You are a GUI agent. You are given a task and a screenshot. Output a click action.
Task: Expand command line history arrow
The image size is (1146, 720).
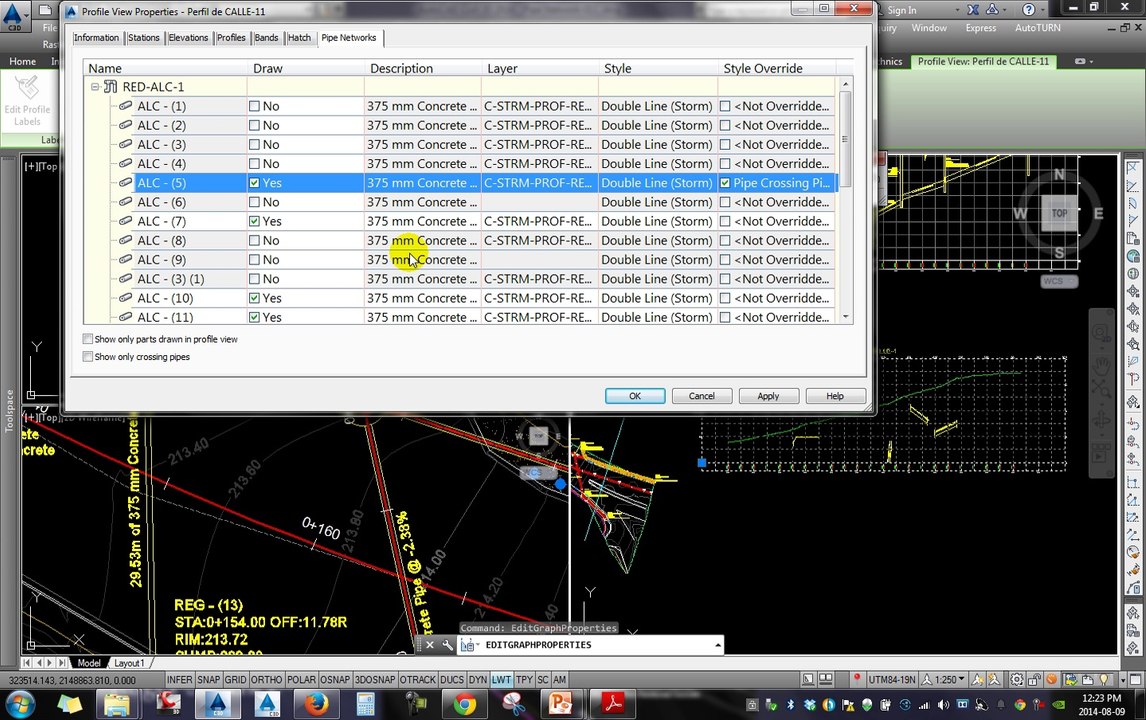[x=718, y=645]
